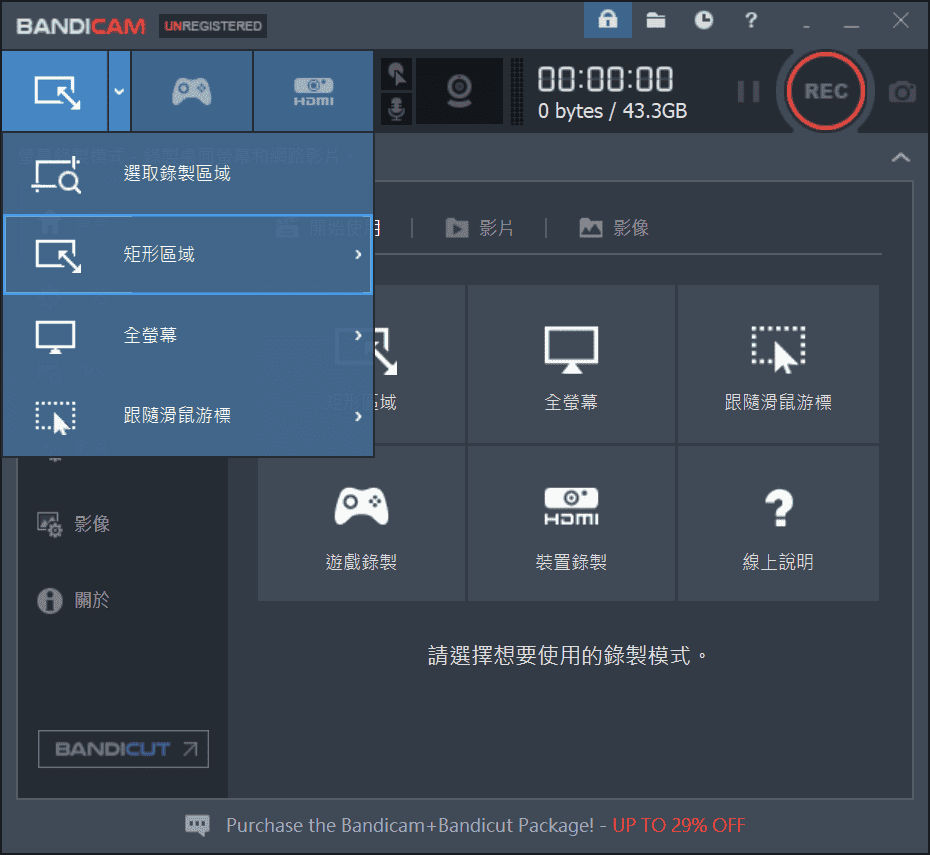Click the pause recording button
This screenshot has width=930, height=855.
point(748,91)
